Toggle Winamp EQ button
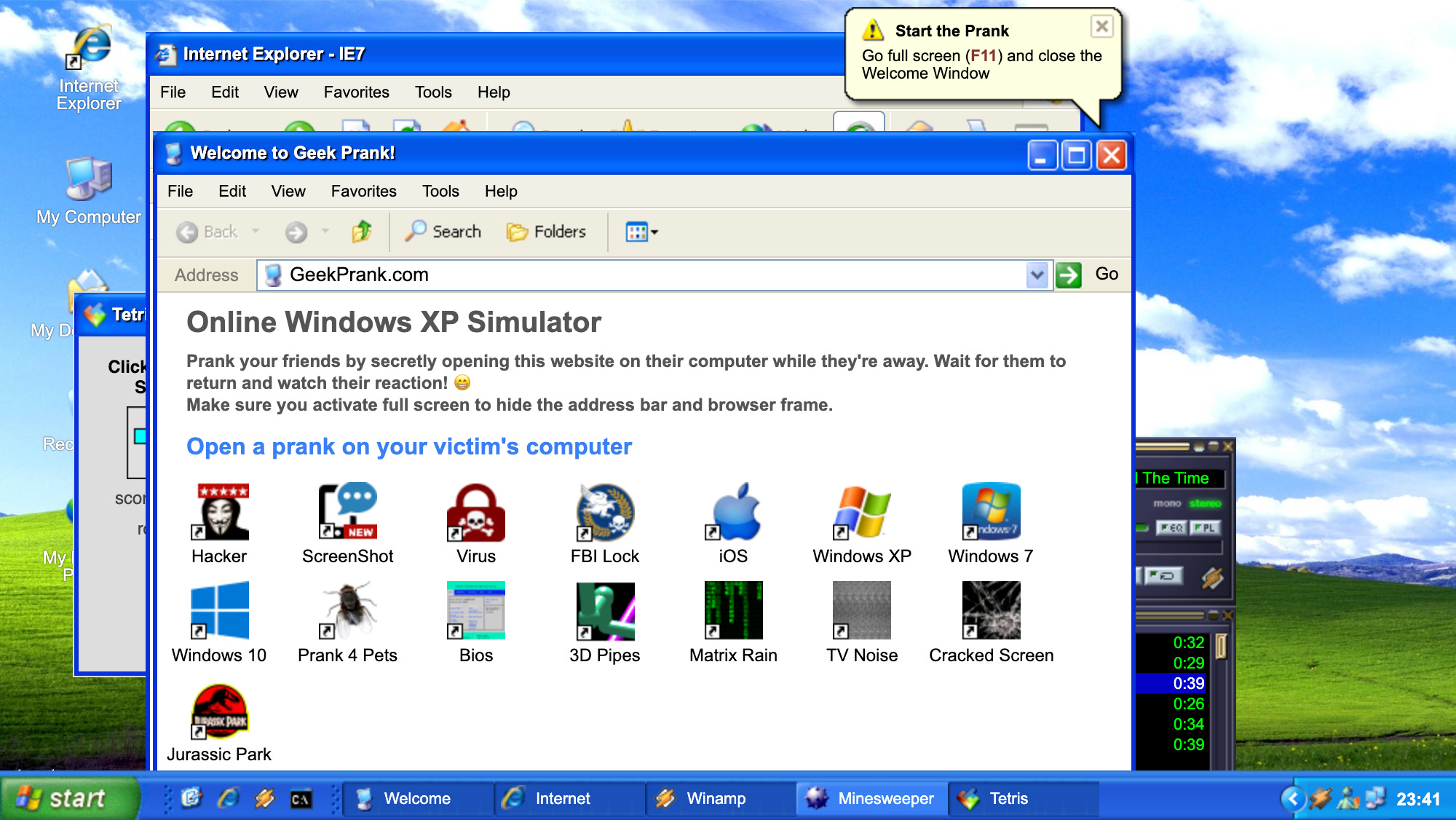 (1172, 528)
